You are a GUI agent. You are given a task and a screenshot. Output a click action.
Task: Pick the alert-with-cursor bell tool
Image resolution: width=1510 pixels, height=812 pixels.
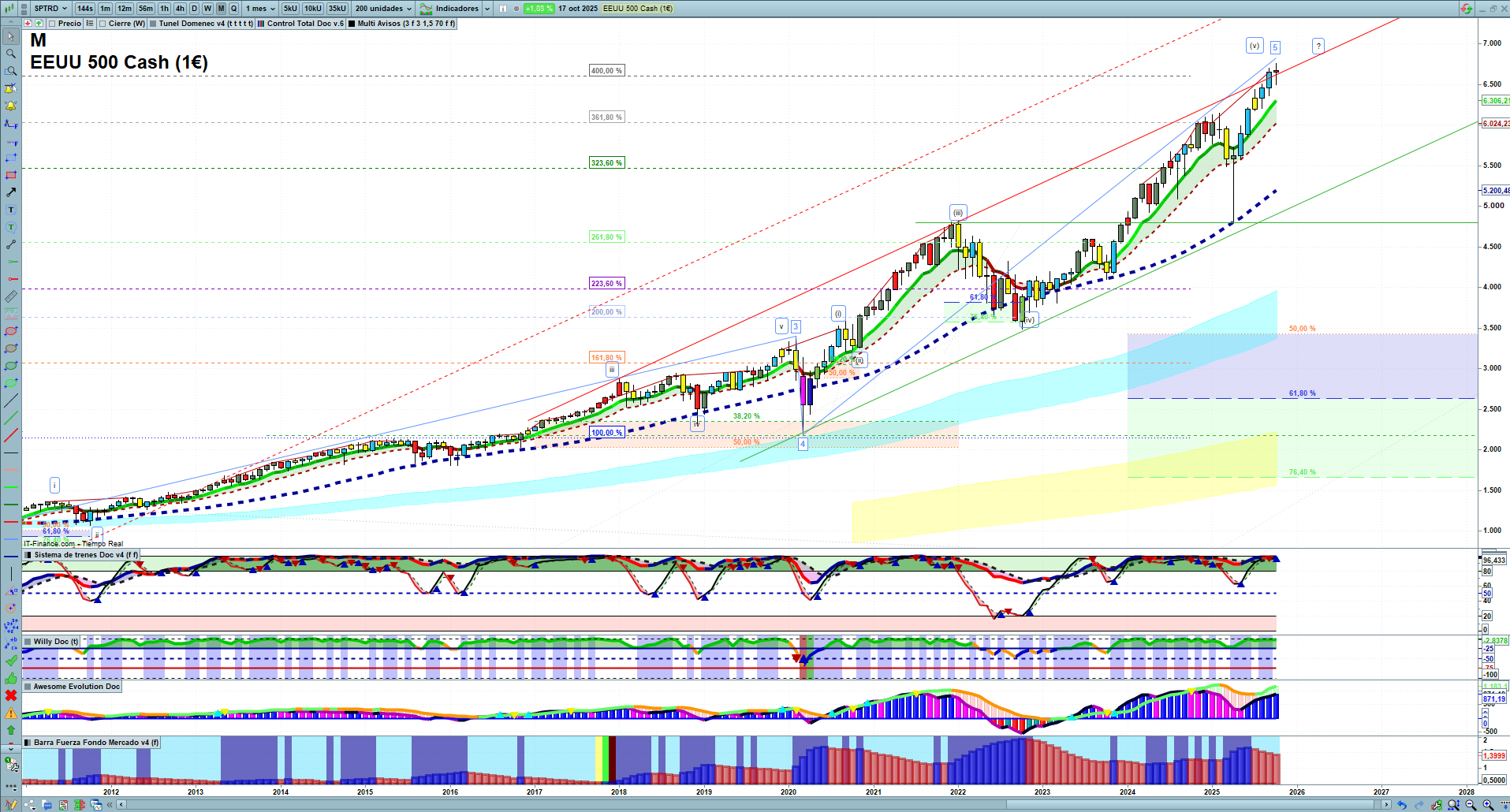click(11, 88)
